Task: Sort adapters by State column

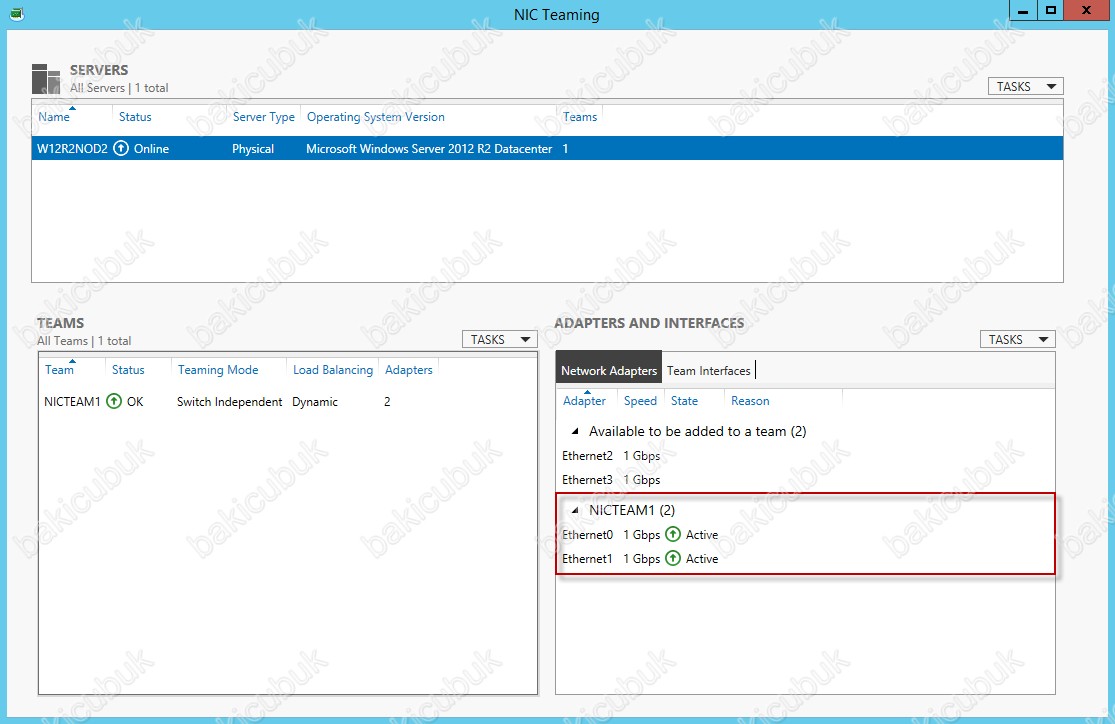Action: coord(684,400)
